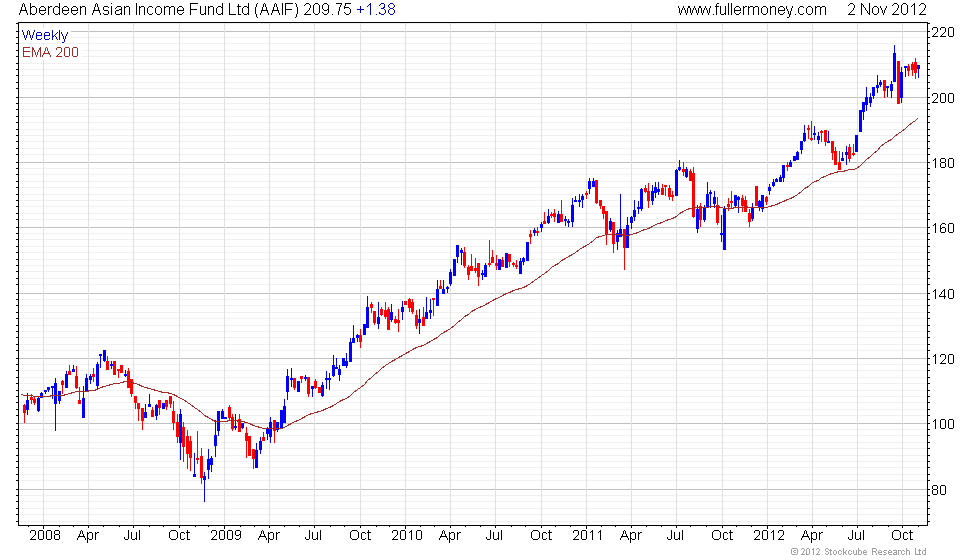
Task: Click the 2008 year axis label
Action: tap(45, 535)
